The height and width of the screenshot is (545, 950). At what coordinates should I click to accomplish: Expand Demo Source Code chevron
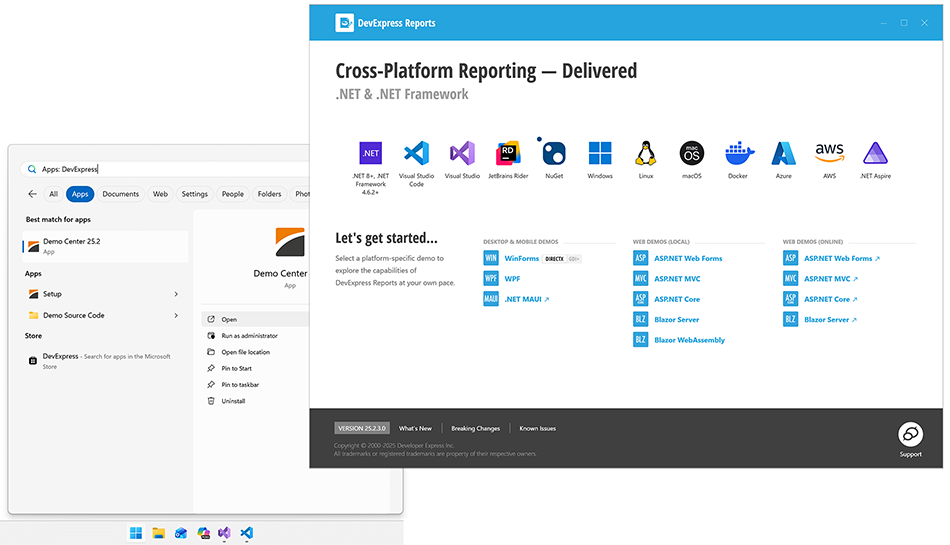click(x=176, y=315)
